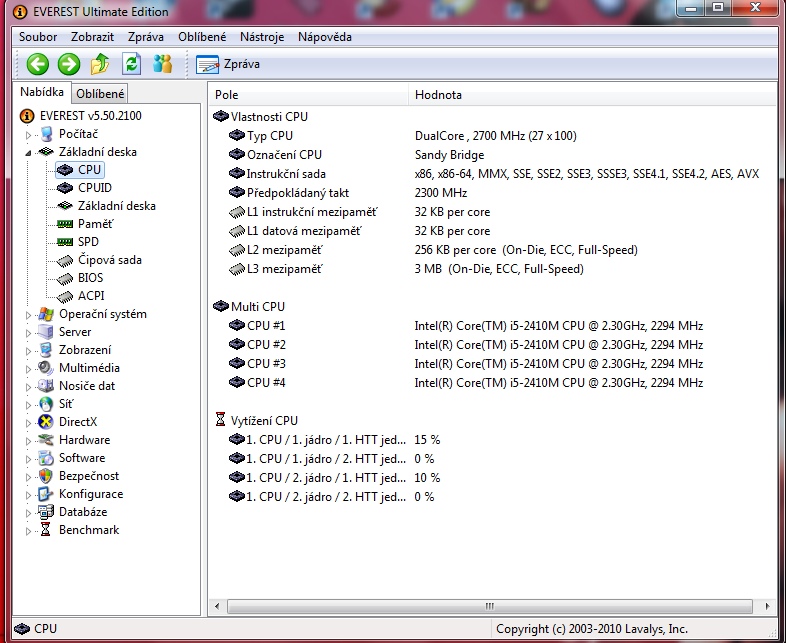
Task: Open the Zpráva menu in menu bar
Action: coord(146,37)
